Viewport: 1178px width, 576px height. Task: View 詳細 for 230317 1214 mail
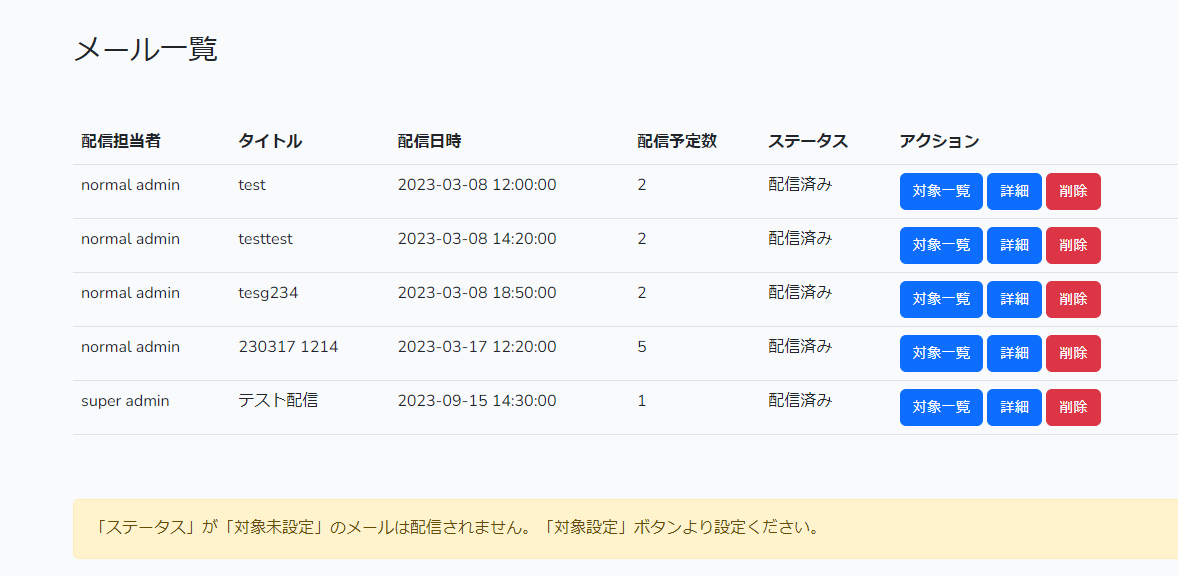click(1014, 354)
